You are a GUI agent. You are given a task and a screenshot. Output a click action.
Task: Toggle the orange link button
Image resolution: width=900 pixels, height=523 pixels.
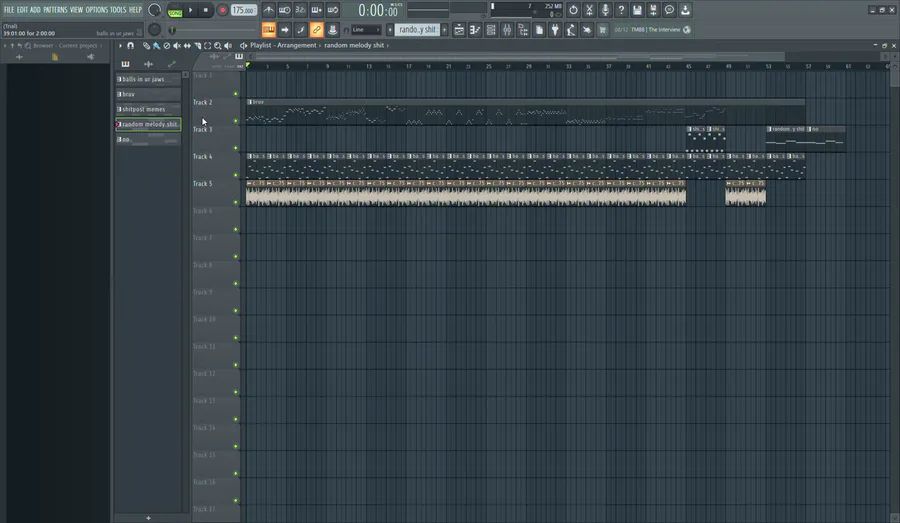tap(316, 30)
